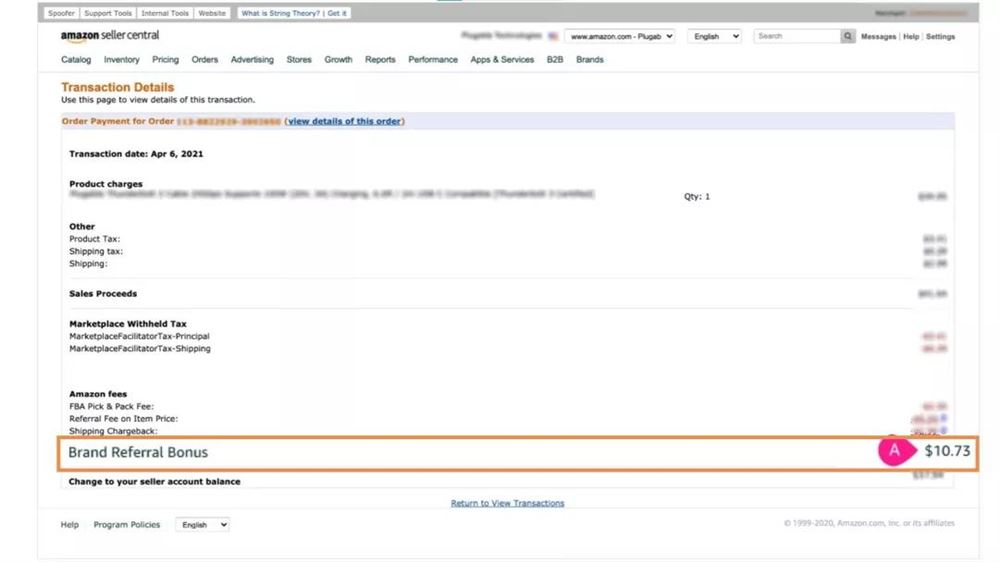The height and width of the screenshot is (562, 999).
Task: Expand the top English language dropdown
Action: click(x=715, y=36)
